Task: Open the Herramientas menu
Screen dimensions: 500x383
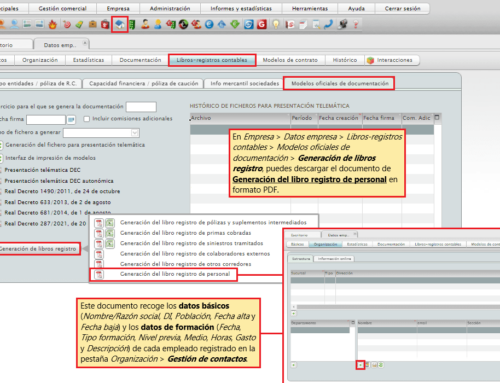Action: coord(310,8)
